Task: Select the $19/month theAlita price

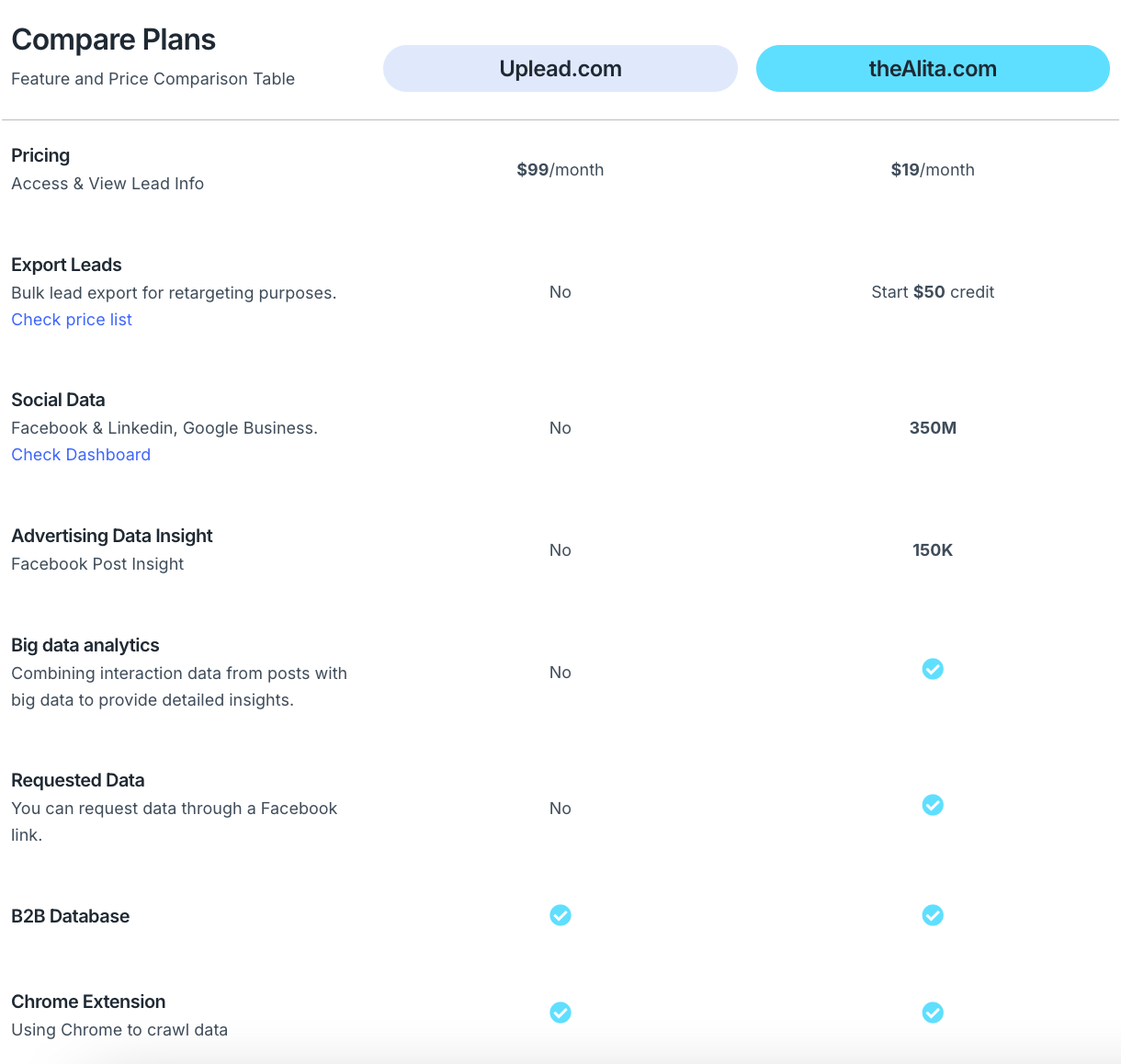Action: pyautogui.click(x=933, y=170)
